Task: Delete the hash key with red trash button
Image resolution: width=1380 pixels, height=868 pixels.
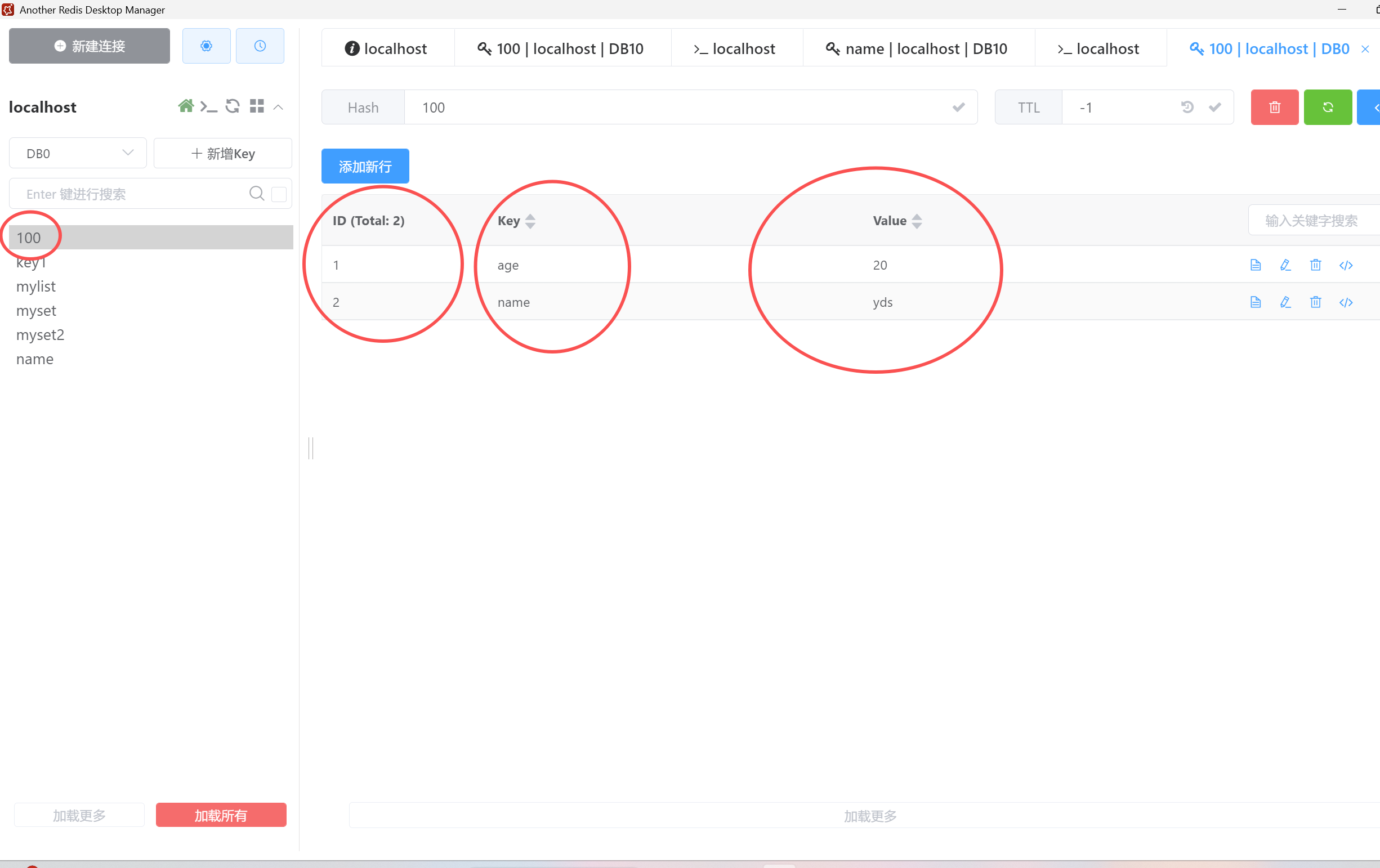Action: coord(1274,107)
